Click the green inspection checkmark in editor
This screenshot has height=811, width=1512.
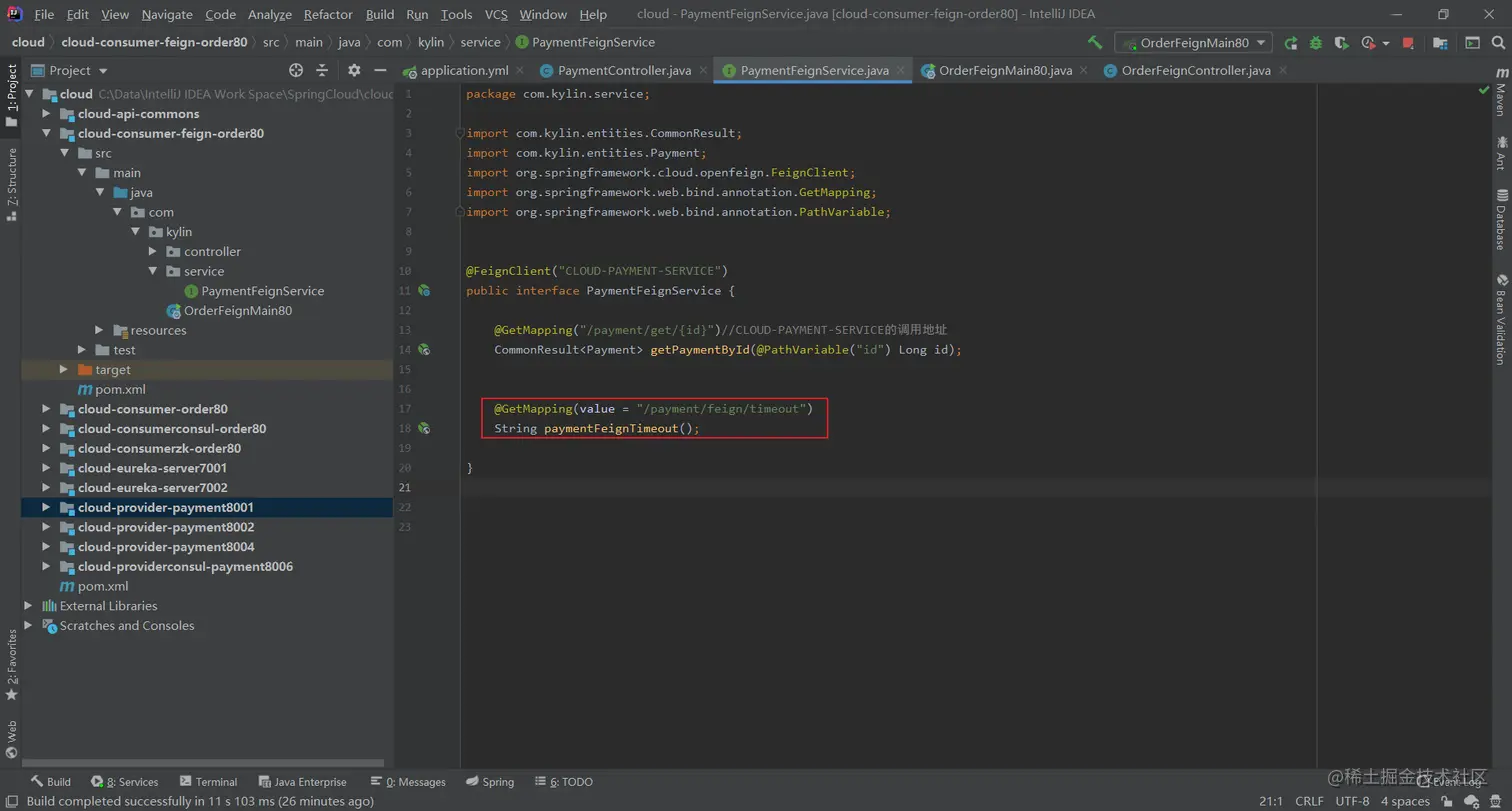(x=1484, y=91)
